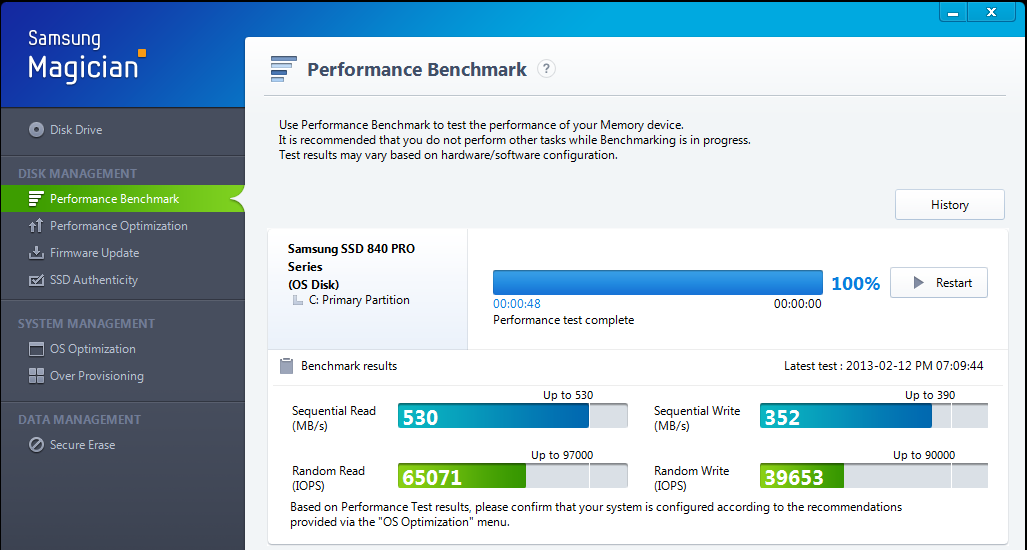Image resolution: width=1027 pixels, height=550 pixels.
Task: Click the Latest test timestamp text
Action: pos(884,366)
